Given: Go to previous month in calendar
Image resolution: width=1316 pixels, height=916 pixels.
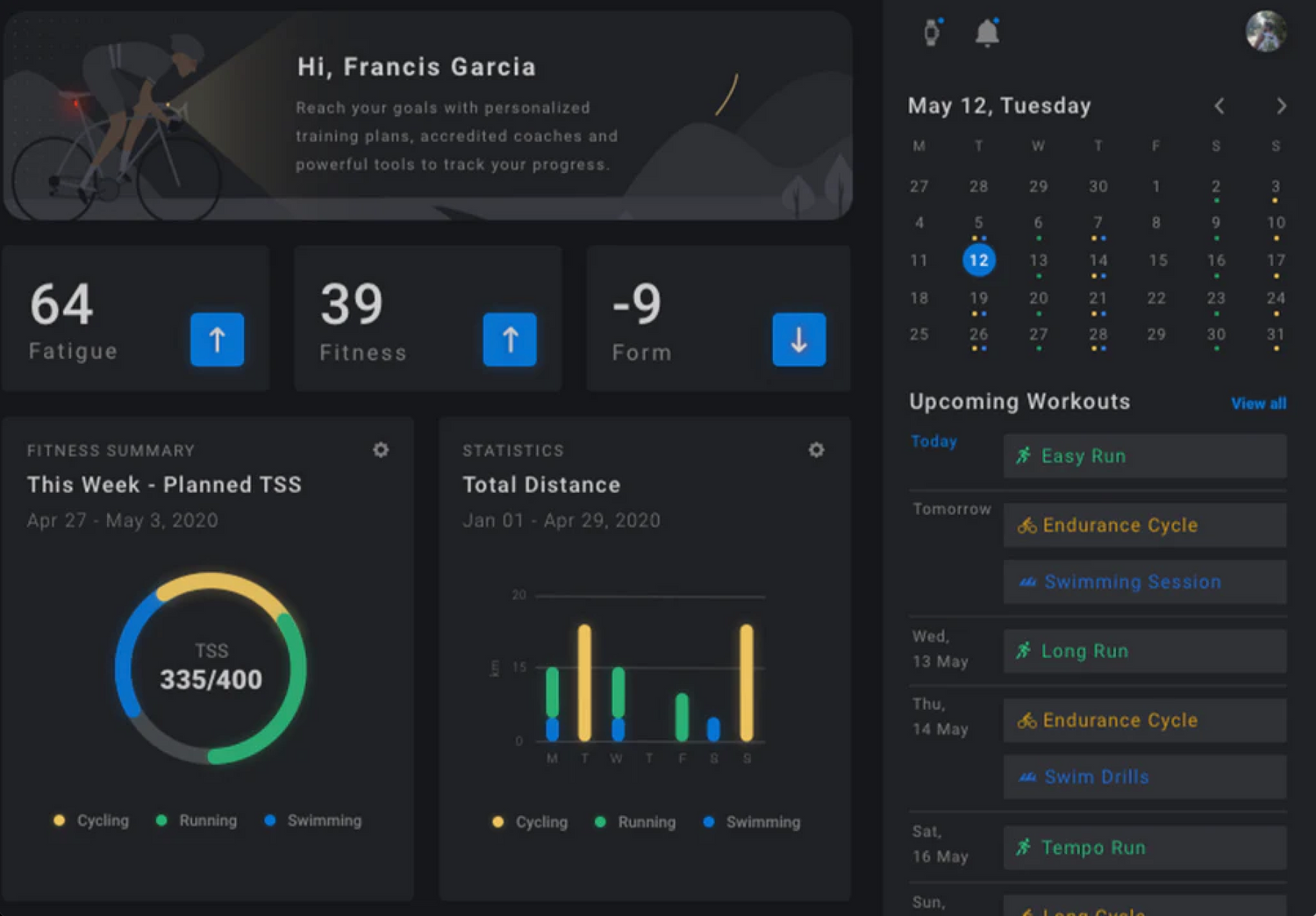Looking at the screenshot, I should (x=1219, y=106).
